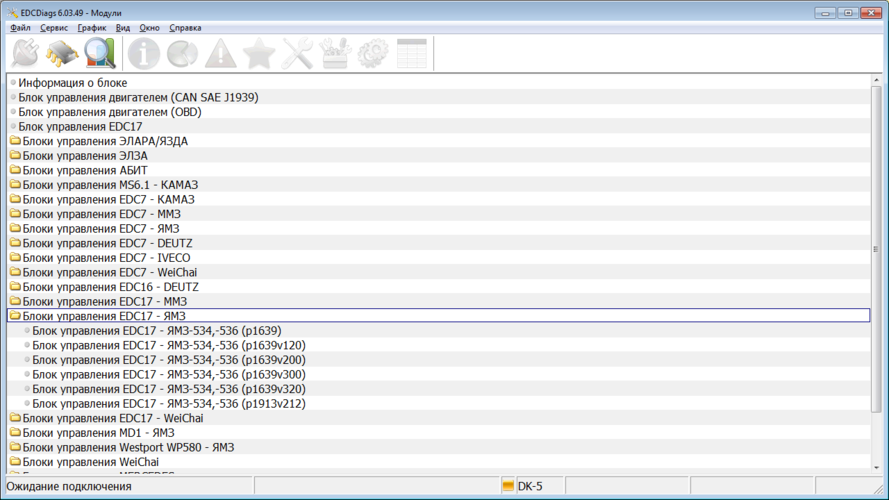Image resolution: width=889 pixels, height=500 pixels.
Task: Select the Информация о блоке item
Action: (x=438, y=83)
